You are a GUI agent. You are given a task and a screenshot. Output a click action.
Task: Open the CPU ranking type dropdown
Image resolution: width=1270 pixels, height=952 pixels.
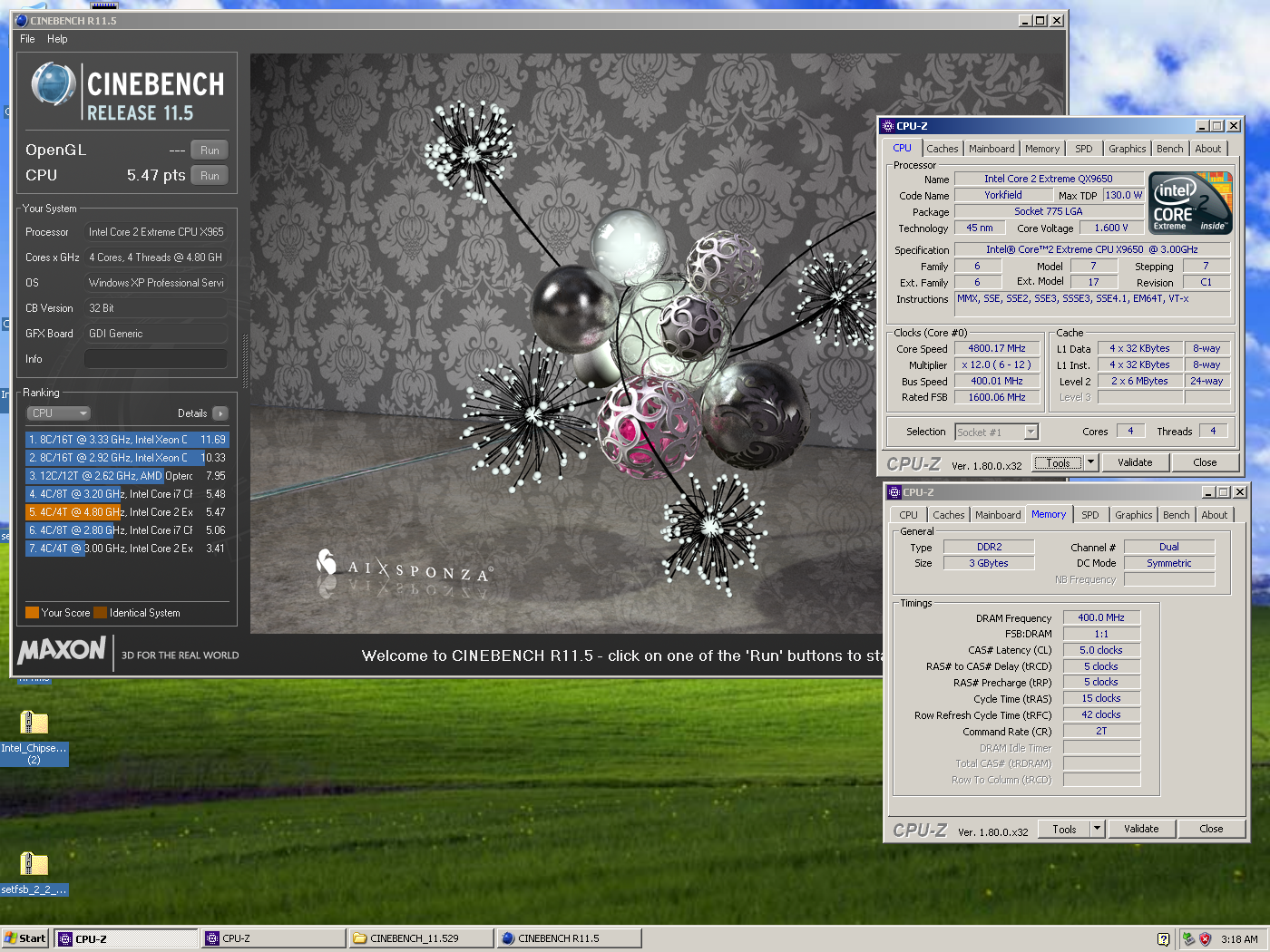click(x=59, y=413)
